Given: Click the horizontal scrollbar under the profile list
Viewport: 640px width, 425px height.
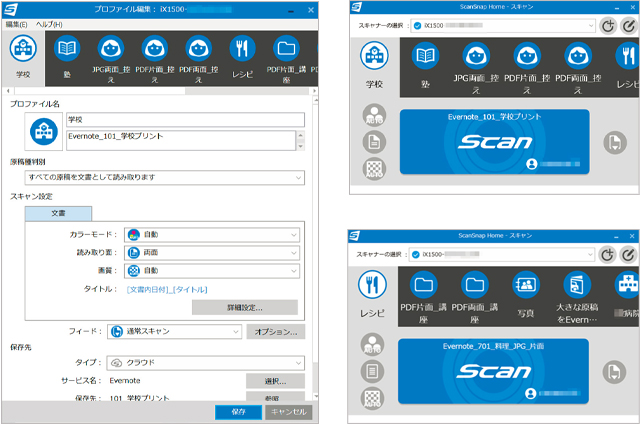Looking at the screenshot, I should coord(161,91).
